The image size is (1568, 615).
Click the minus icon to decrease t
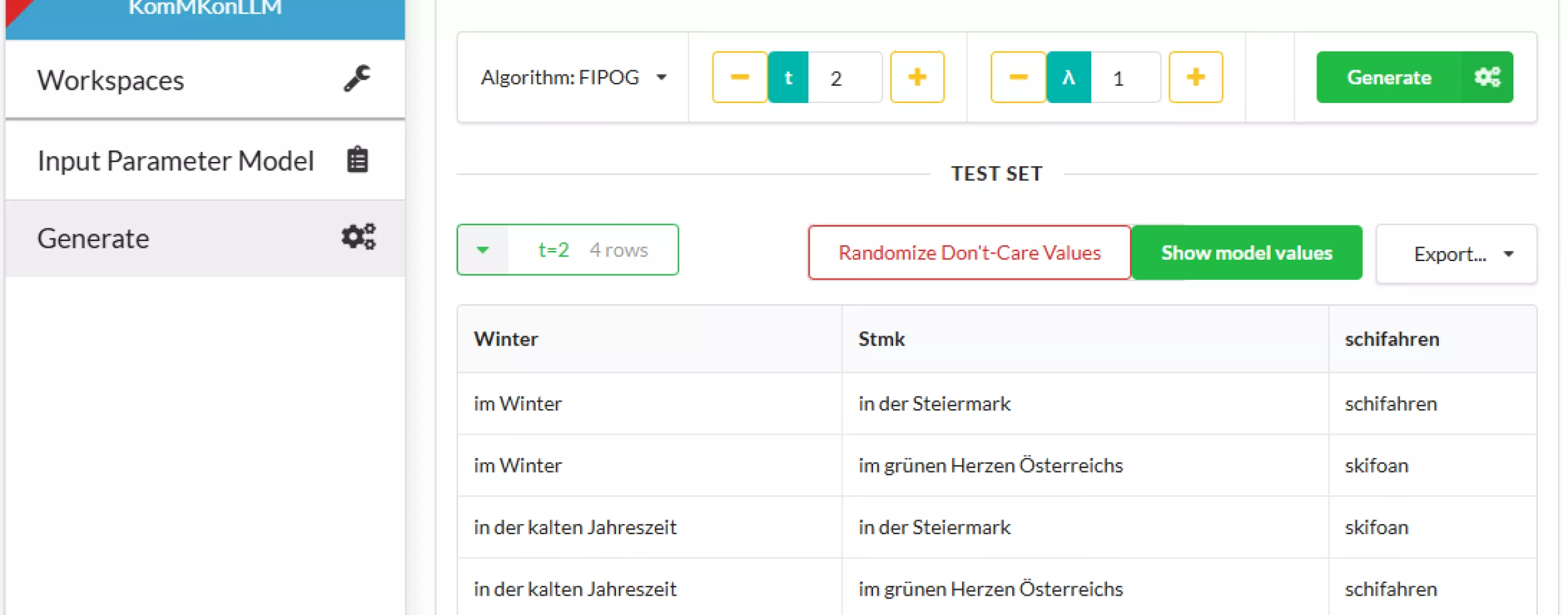(x=740, y=77)
